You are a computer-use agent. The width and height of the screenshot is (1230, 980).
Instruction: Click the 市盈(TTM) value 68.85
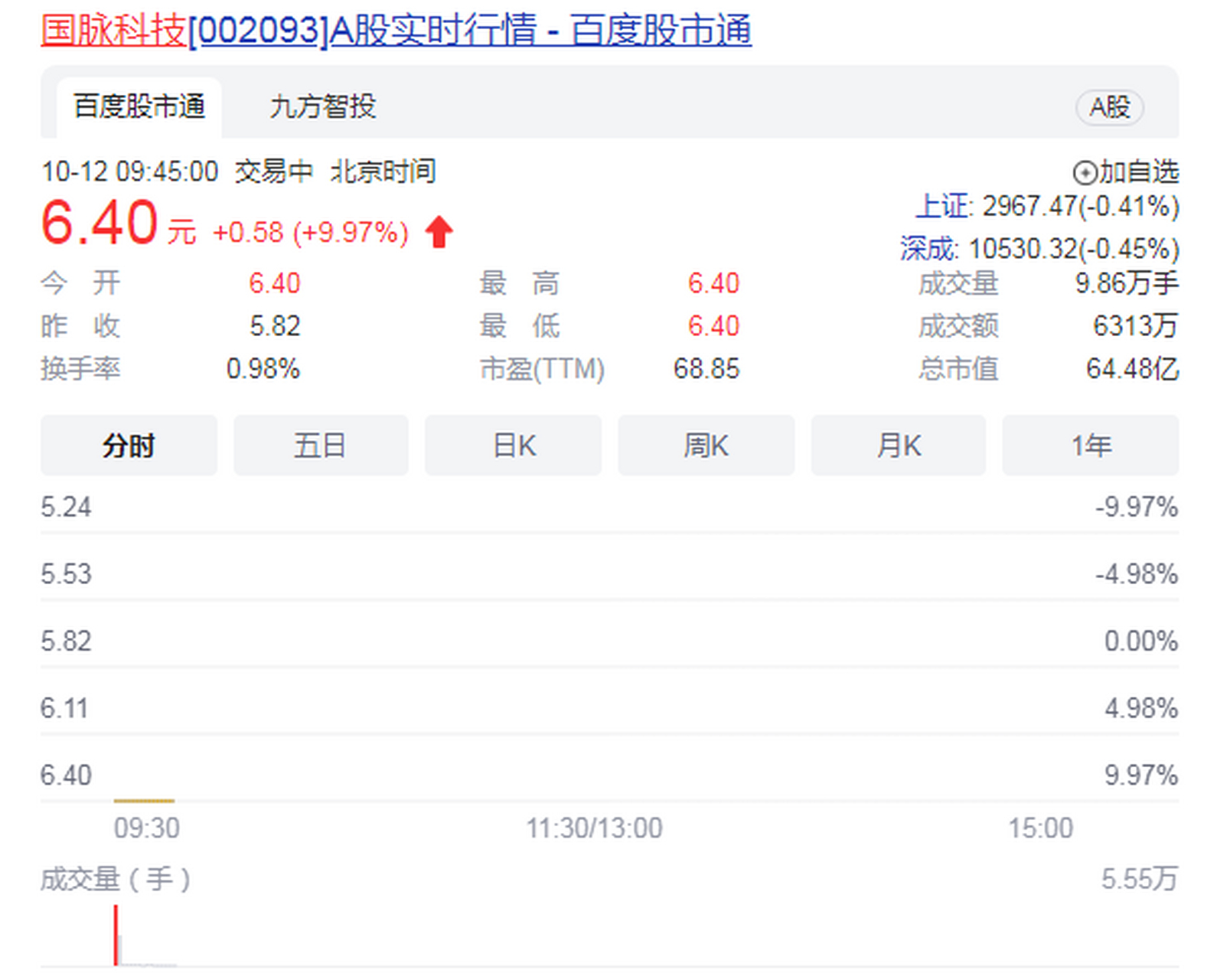(x=706, y=369)
